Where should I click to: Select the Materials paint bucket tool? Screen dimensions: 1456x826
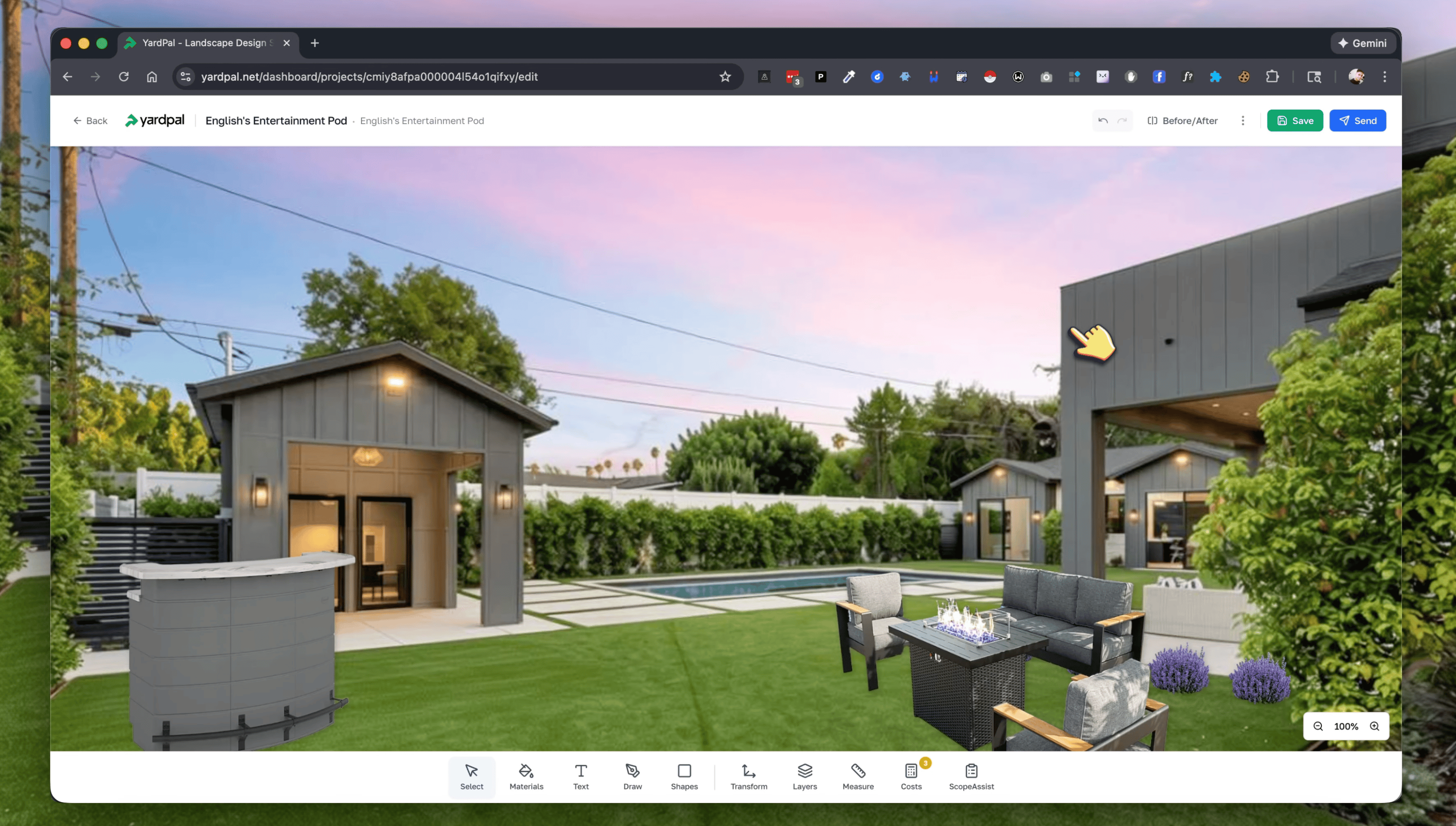tap(525, 777)
